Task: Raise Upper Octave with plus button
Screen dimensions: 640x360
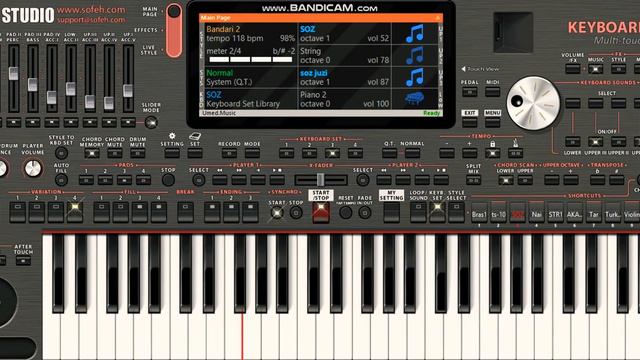Action: 571,180
